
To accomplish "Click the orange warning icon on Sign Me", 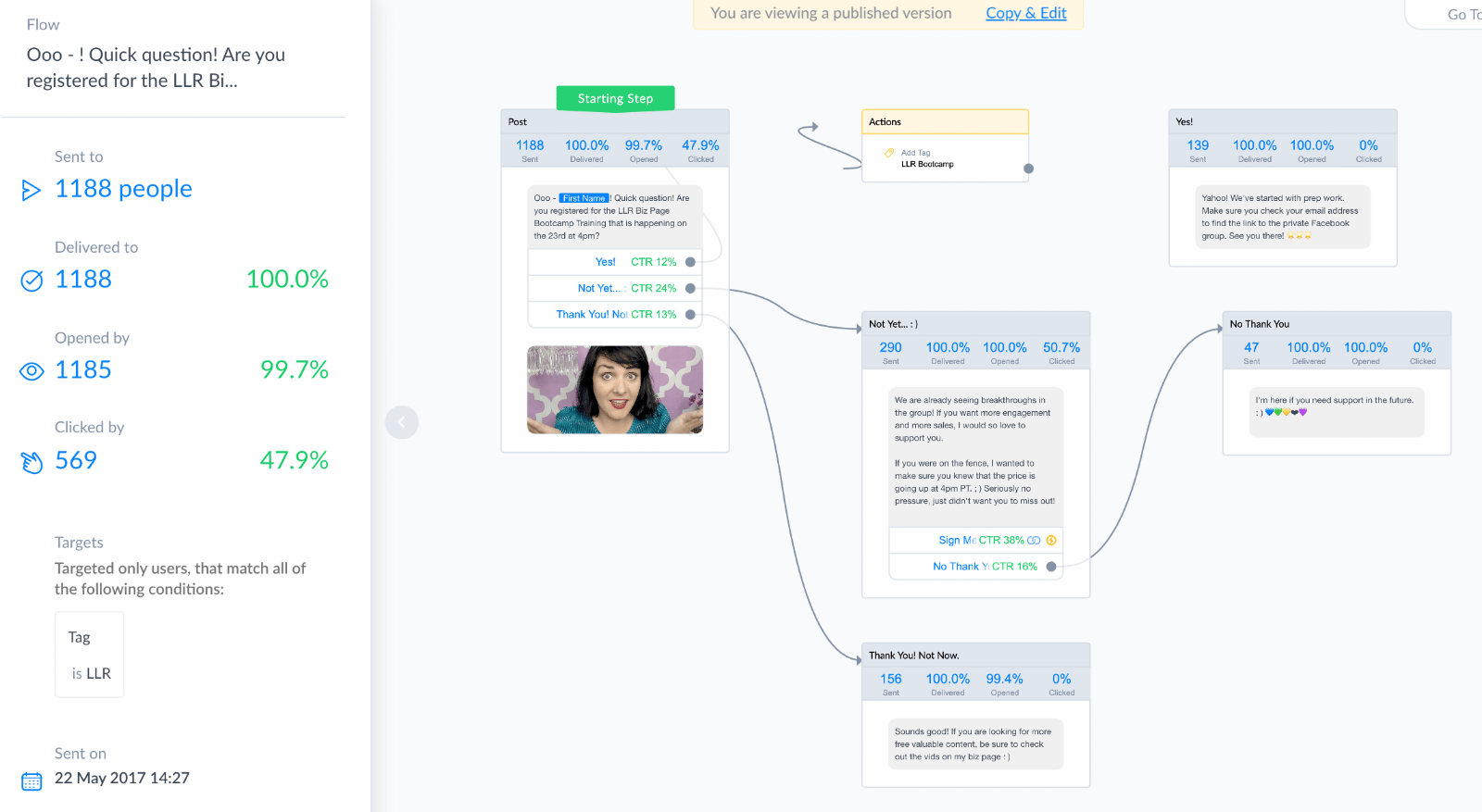I will [1051, 541].
